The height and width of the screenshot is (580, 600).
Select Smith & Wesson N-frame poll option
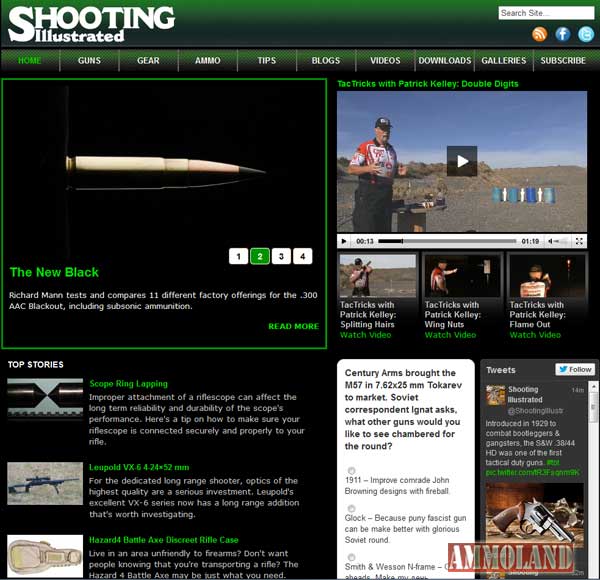(351, 557)
